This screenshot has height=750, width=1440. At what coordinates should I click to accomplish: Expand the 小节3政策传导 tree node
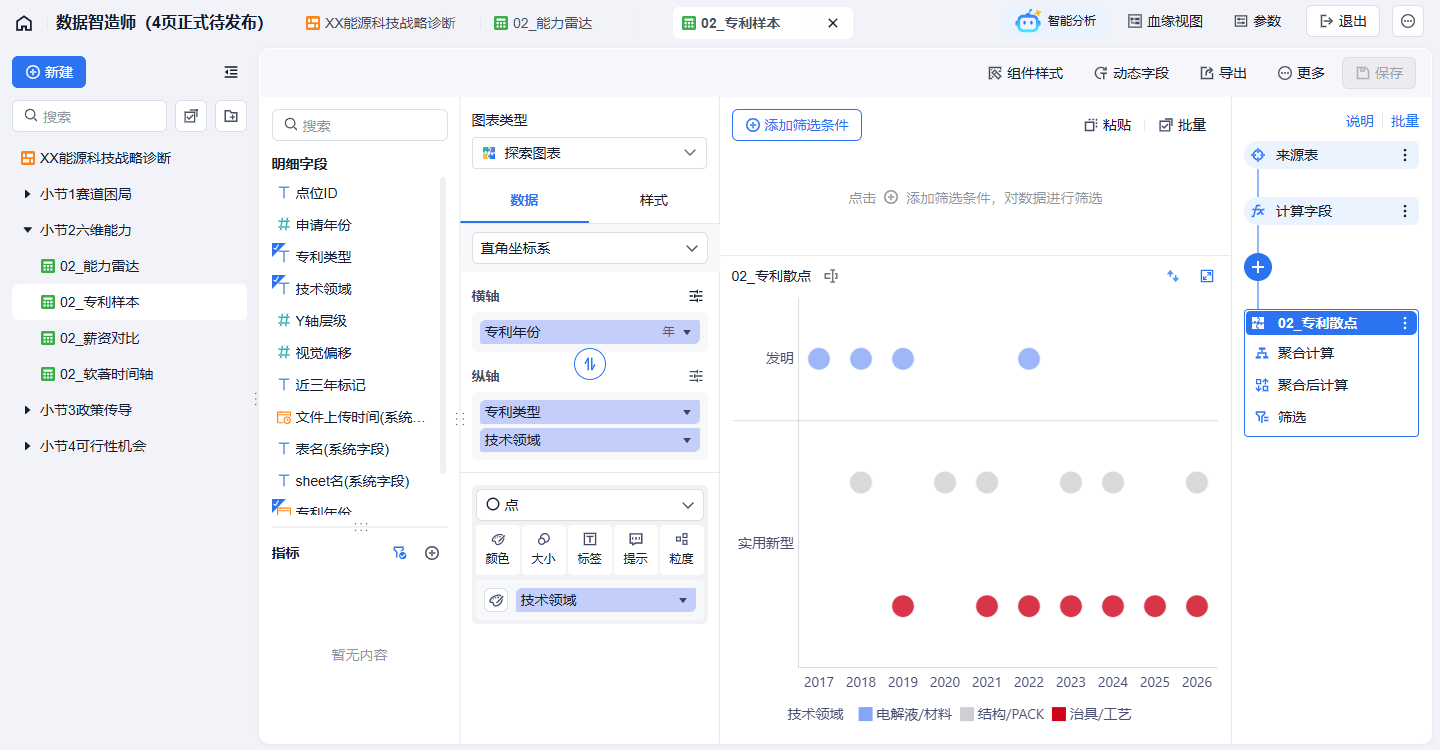(27, 410)
